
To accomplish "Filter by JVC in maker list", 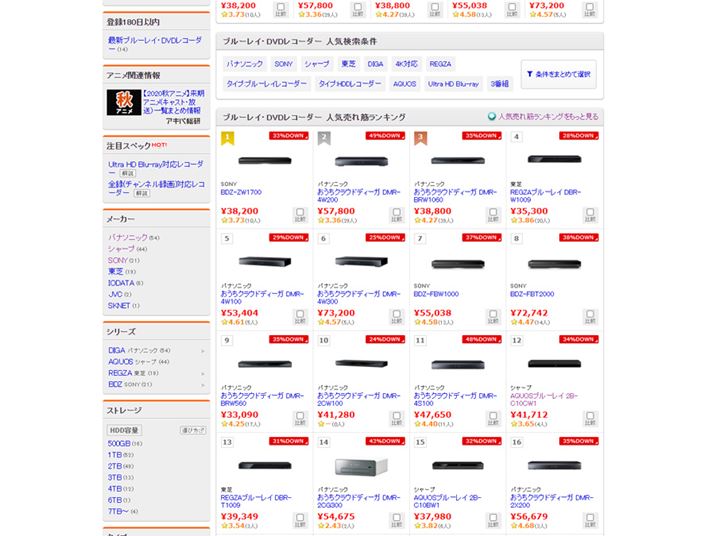I will click(x=115, y=294).
